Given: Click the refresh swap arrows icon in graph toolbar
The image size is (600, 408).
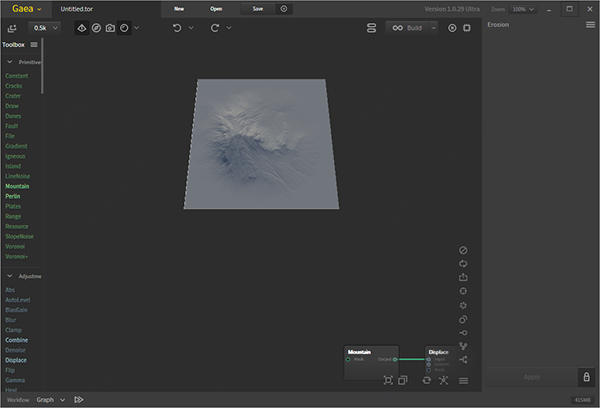Looking at the screenshot, I should click(427, 380).
